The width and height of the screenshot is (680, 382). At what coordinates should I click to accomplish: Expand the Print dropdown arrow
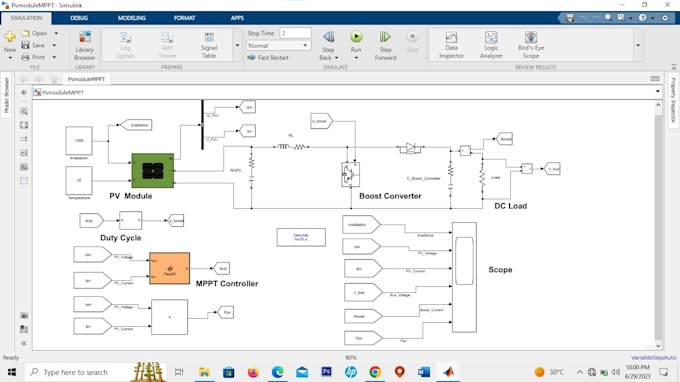(x=54, y=57)
